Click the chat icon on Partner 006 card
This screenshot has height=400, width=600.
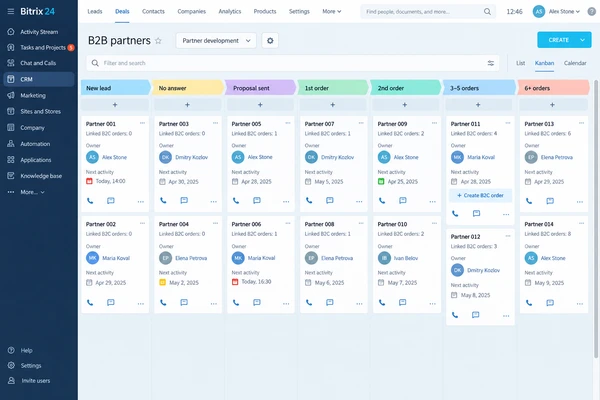pyautogui.click(x=257, y=302)
